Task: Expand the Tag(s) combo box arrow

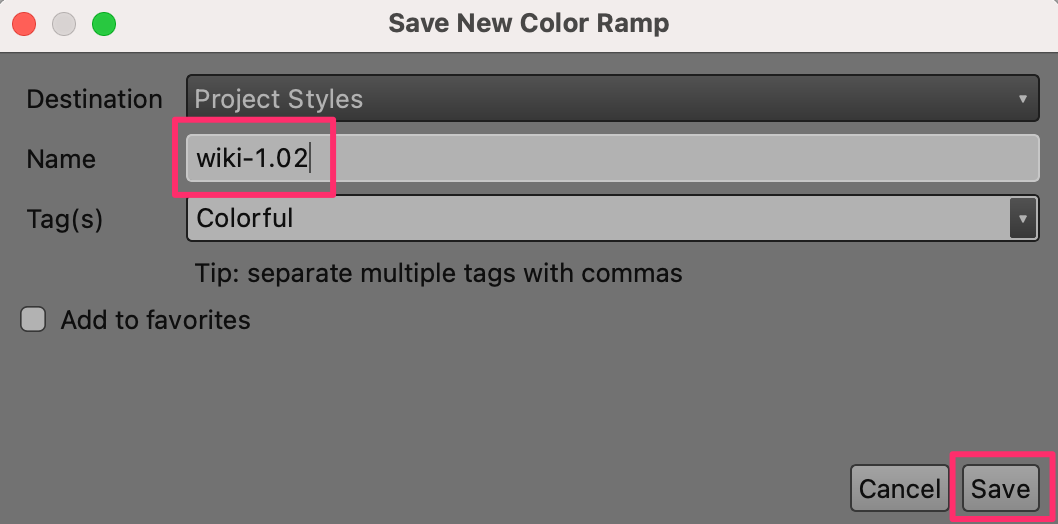Action: point(1022,217)
